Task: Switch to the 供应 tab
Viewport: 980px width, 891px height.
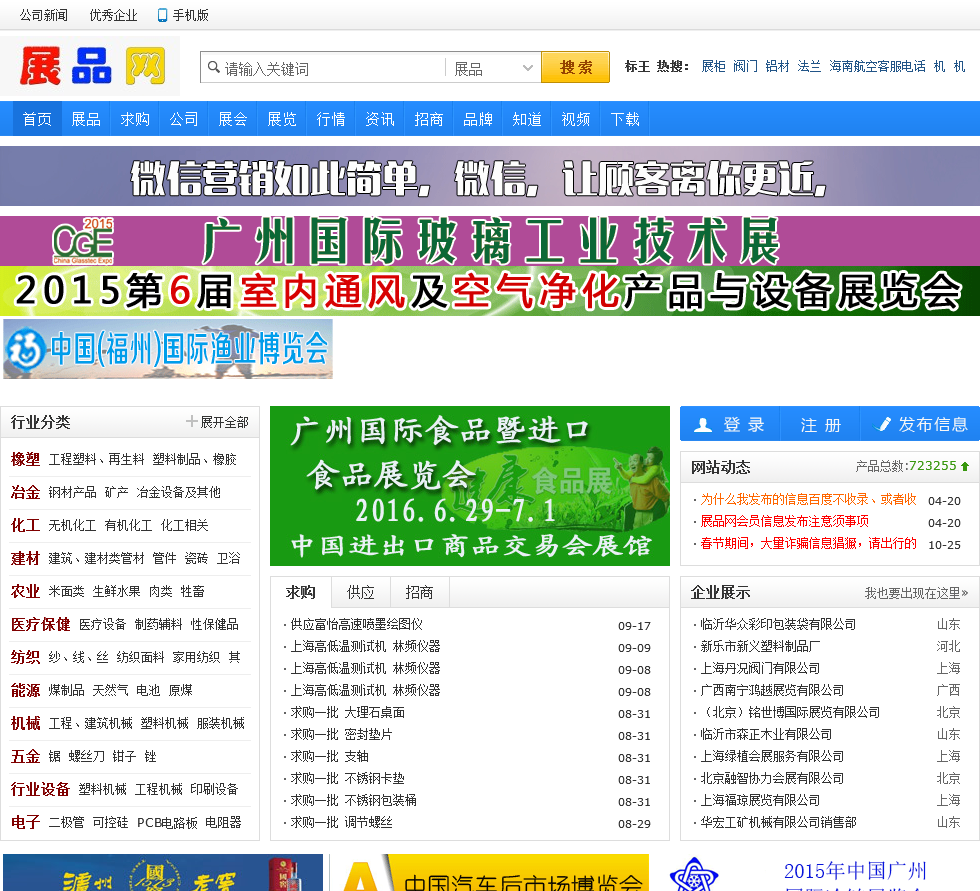Action: [x=361, y=592]
